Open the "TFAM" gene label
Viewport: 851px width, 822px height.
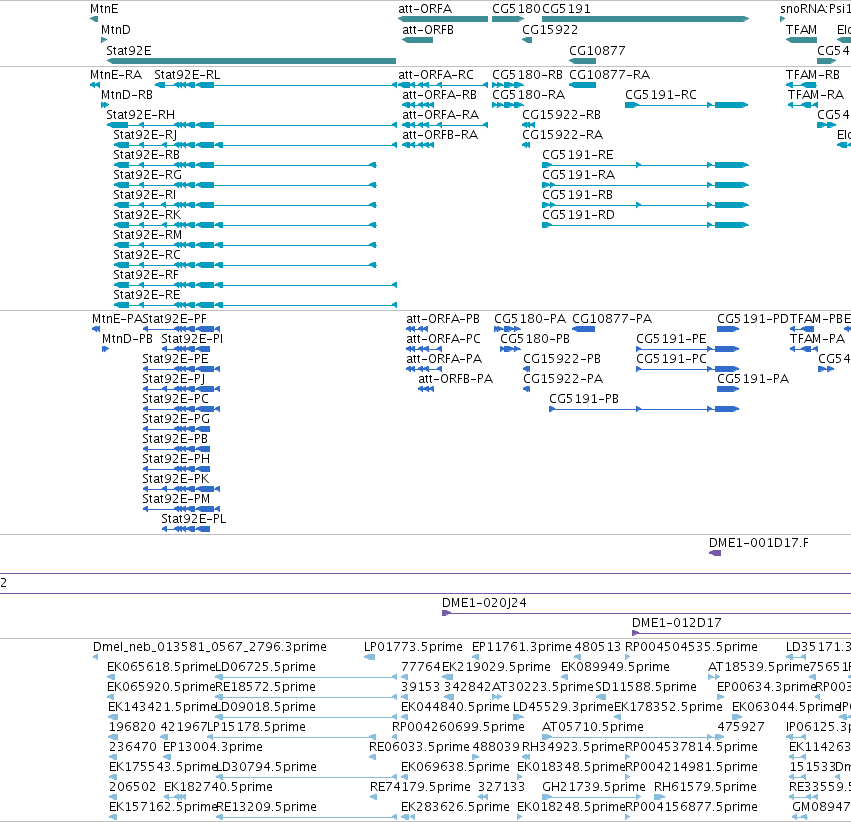[801, 30]
